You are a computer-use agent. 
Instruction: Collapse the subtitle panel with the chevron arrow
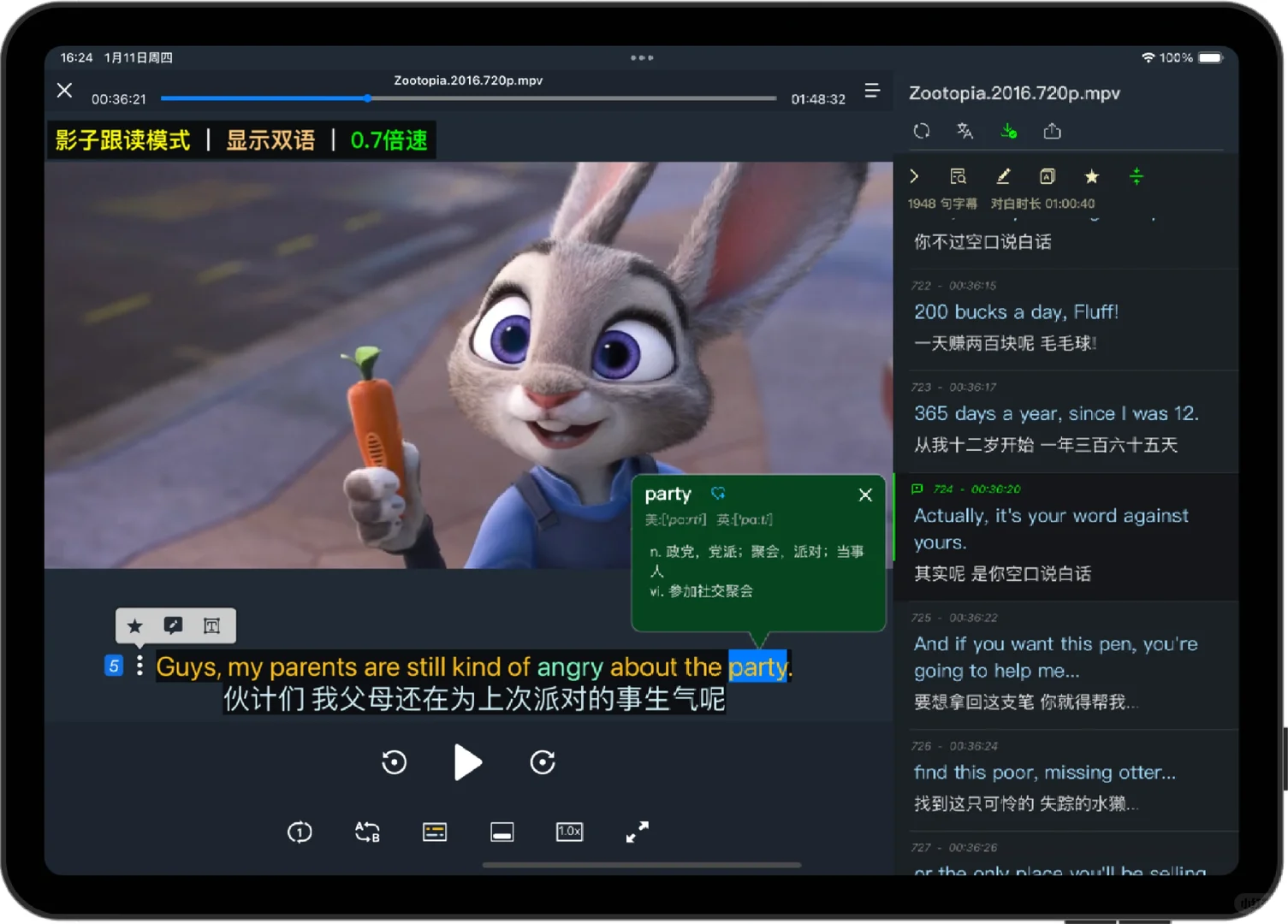click(x=914, y=176)
